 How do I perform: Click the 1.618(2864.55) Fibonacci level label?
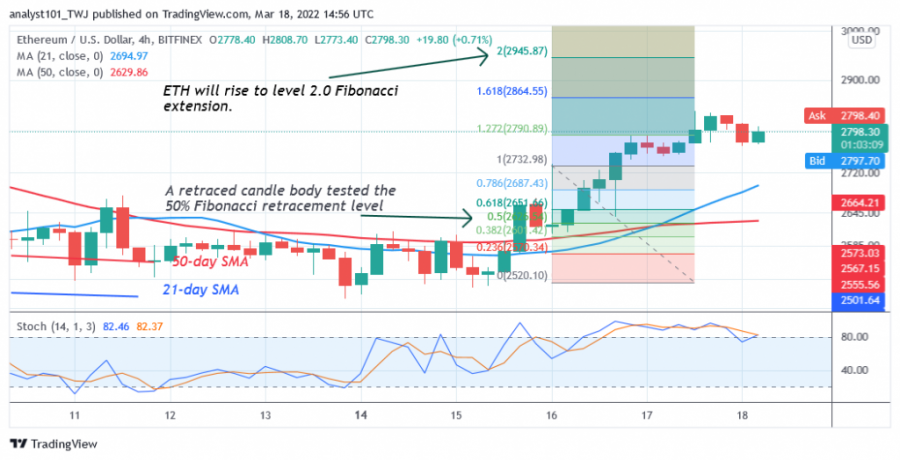click(511, 91)
